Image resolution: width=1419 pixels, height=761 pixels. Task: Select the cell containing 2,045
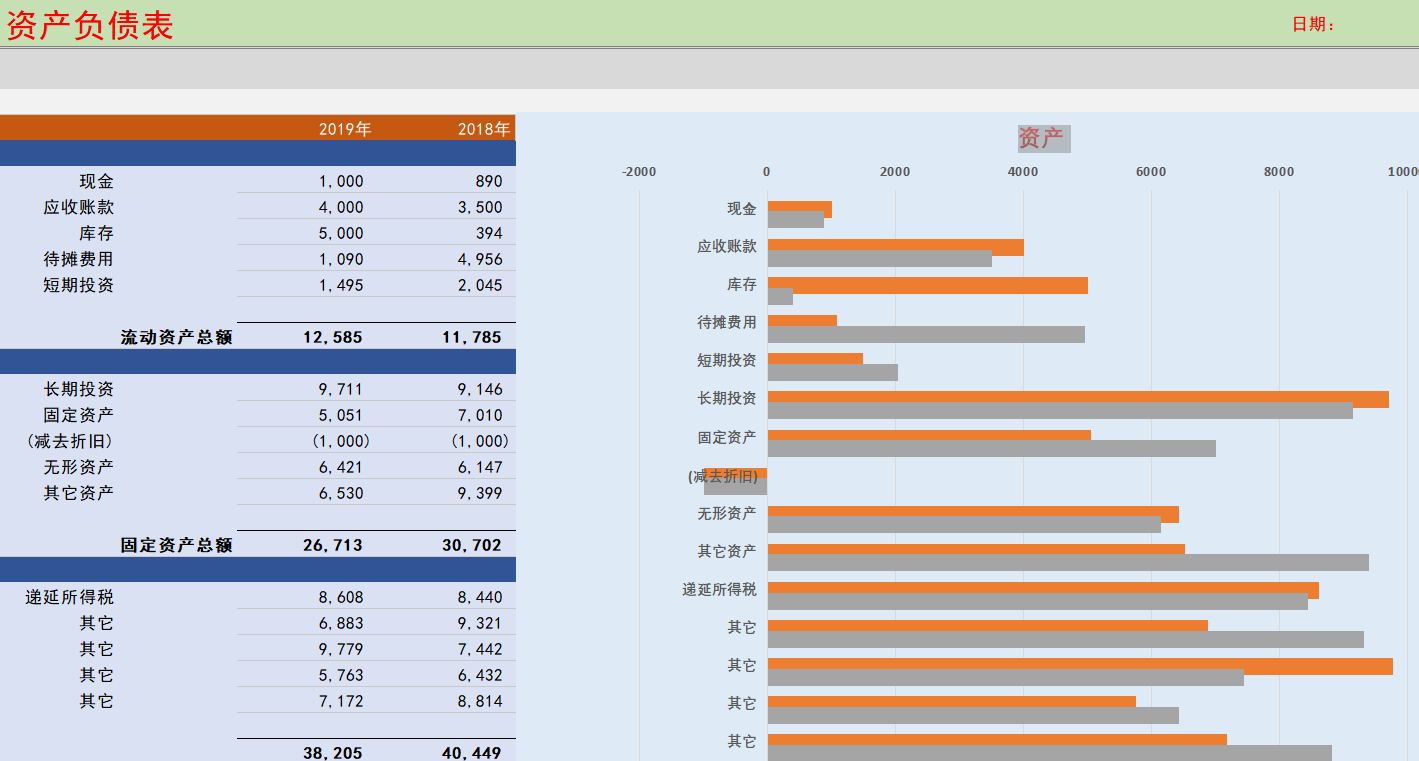pyautogui.click(x=480, y=285)
